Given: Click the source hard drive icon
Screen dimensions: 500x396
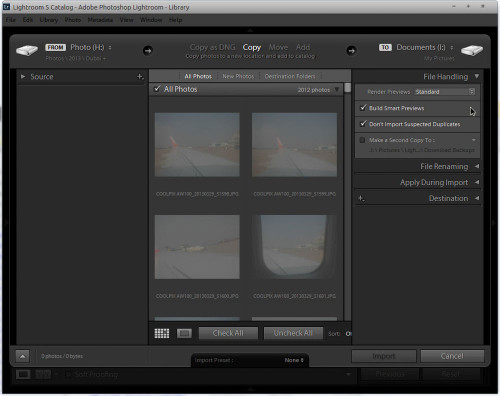Looking at the screenshot, I should tap(27, 50).
